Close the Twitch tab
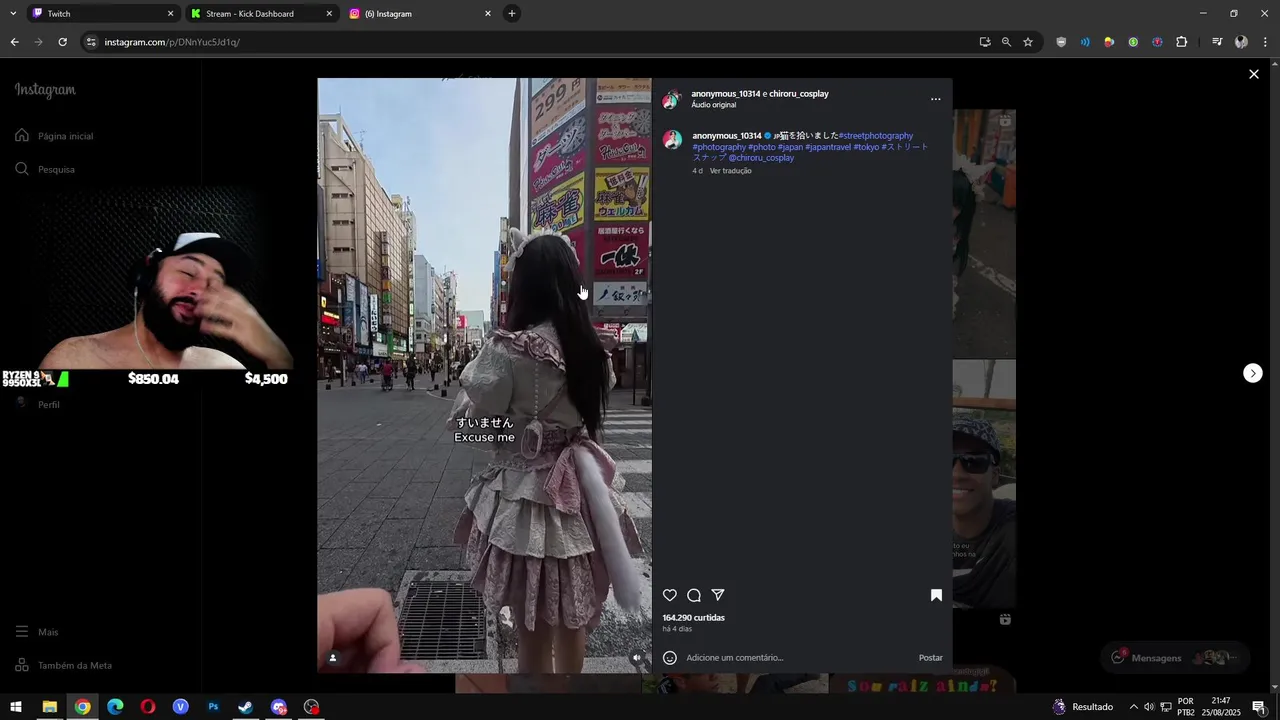This screenshot has width=1280, height=720. click(170, 14)
